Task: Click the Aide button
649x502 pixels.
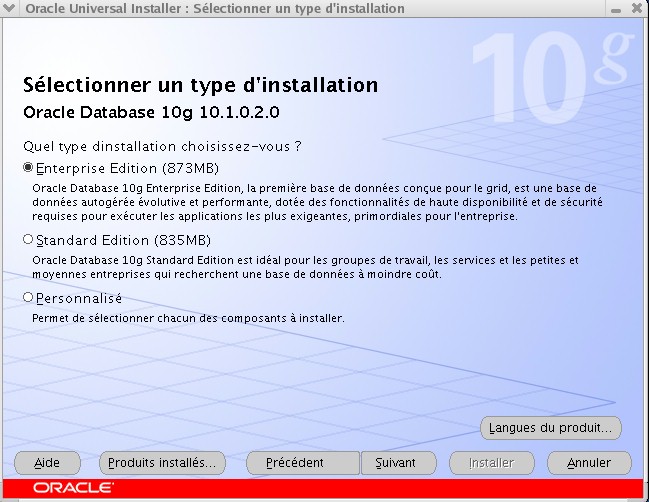Action: [47, 463]
